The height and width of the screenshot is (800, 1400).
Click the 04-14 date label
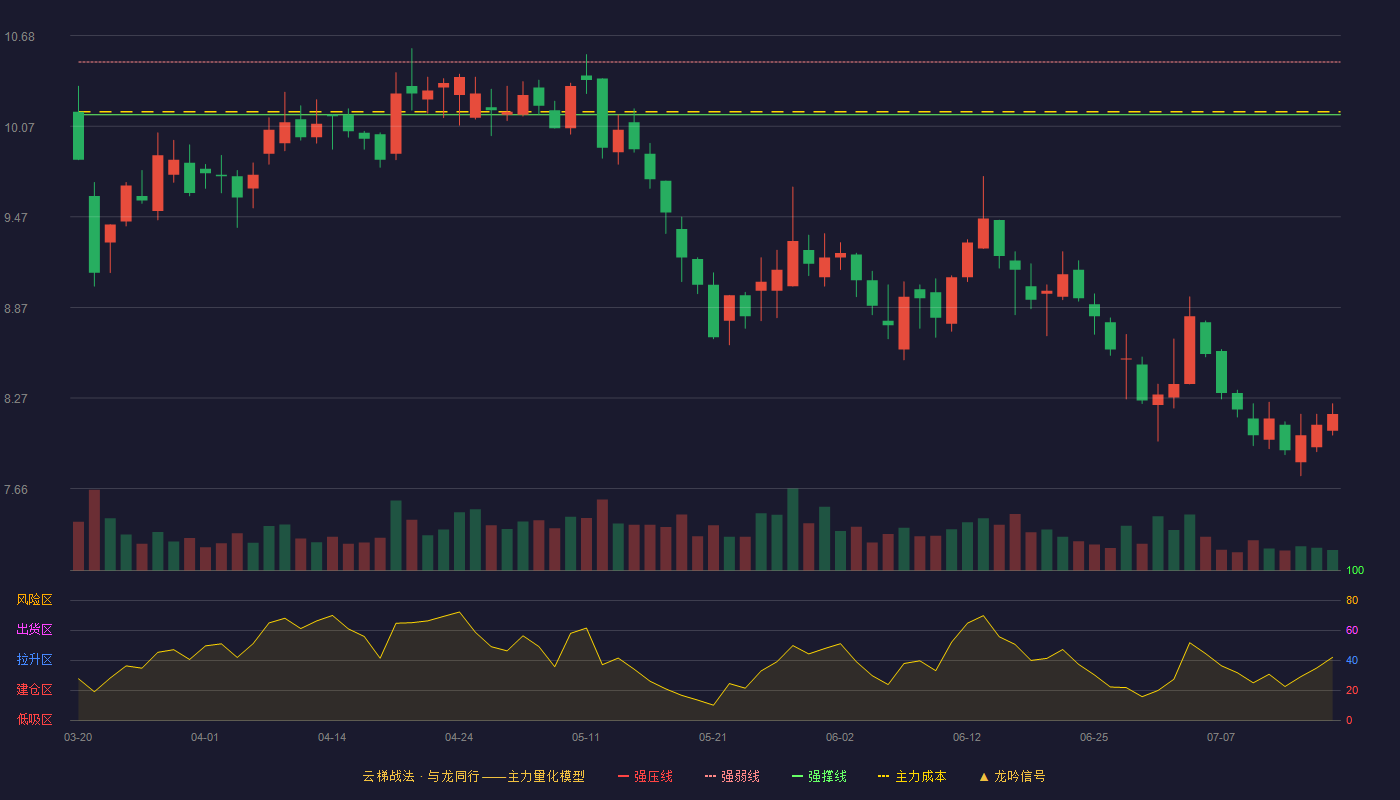[332, 737]
